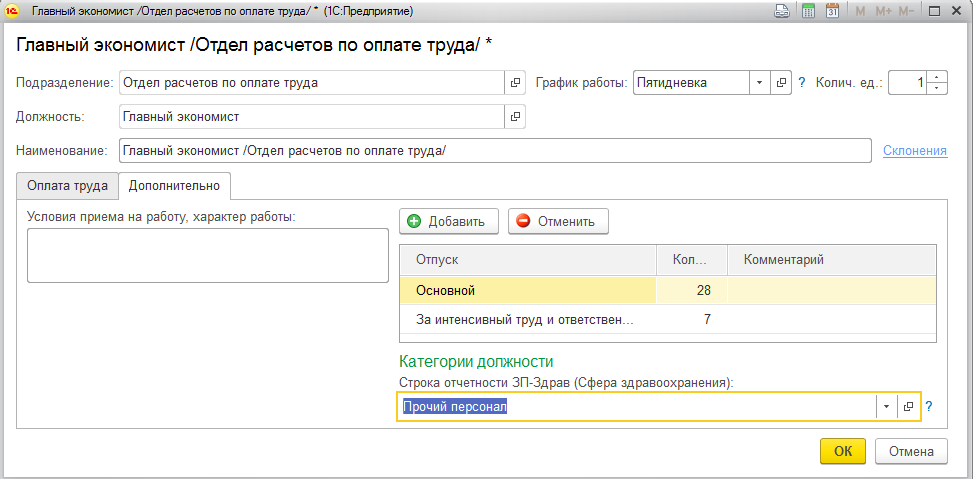The height and width of the screenshot is (479, 973).
Task: Click the Отменить button
Action: [558, 221]
